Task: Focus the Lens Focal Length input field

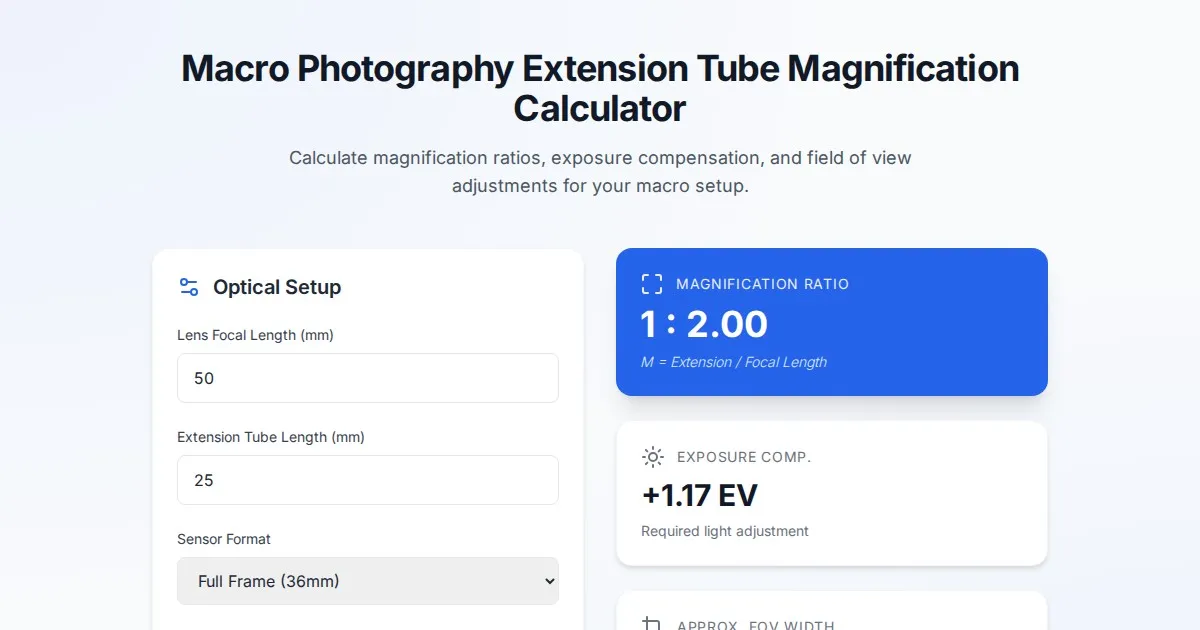Action: [367, 378]
